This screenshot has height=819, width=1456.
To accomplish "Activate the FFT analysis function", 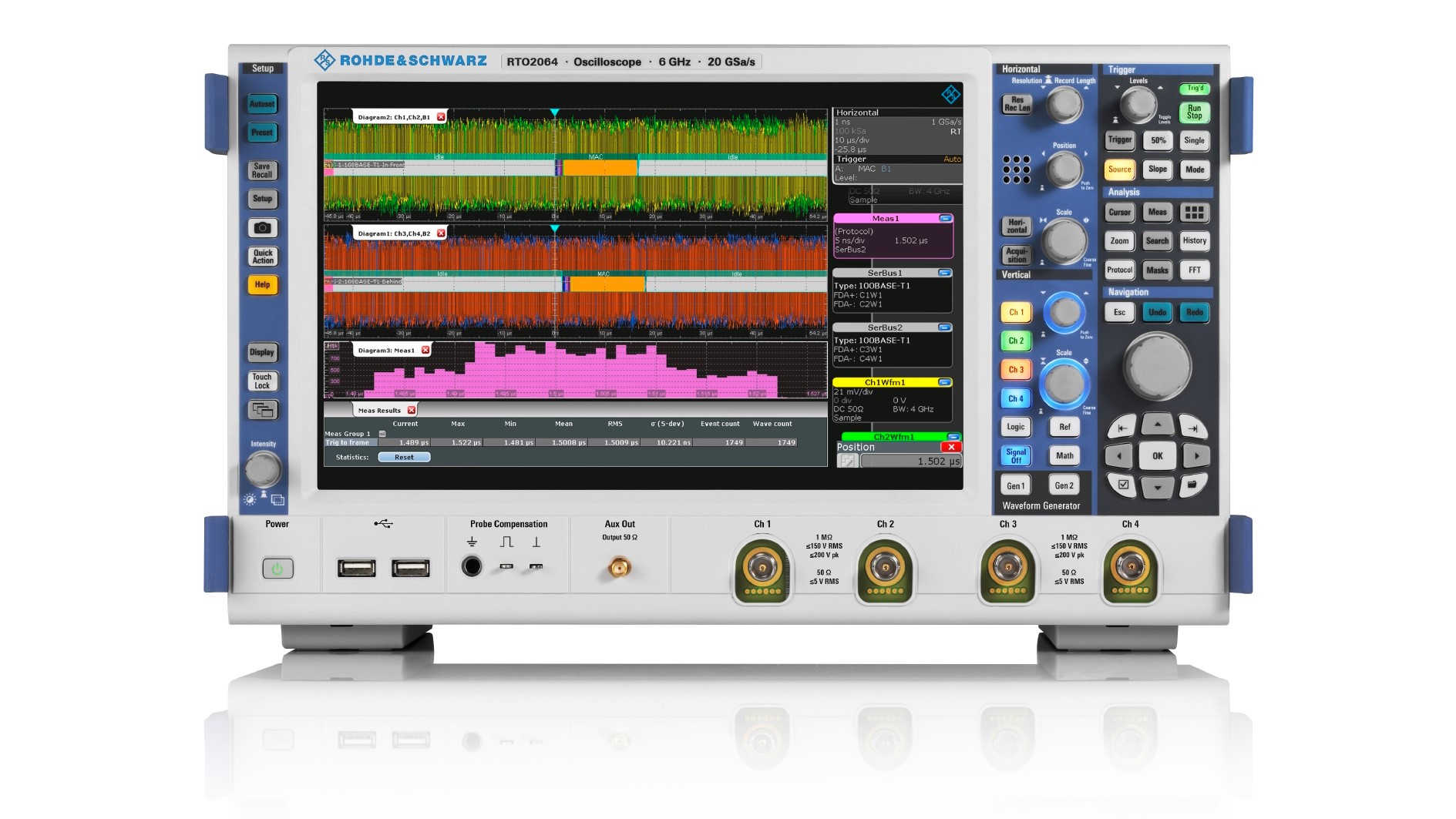I will click(x=1194, y=270).
